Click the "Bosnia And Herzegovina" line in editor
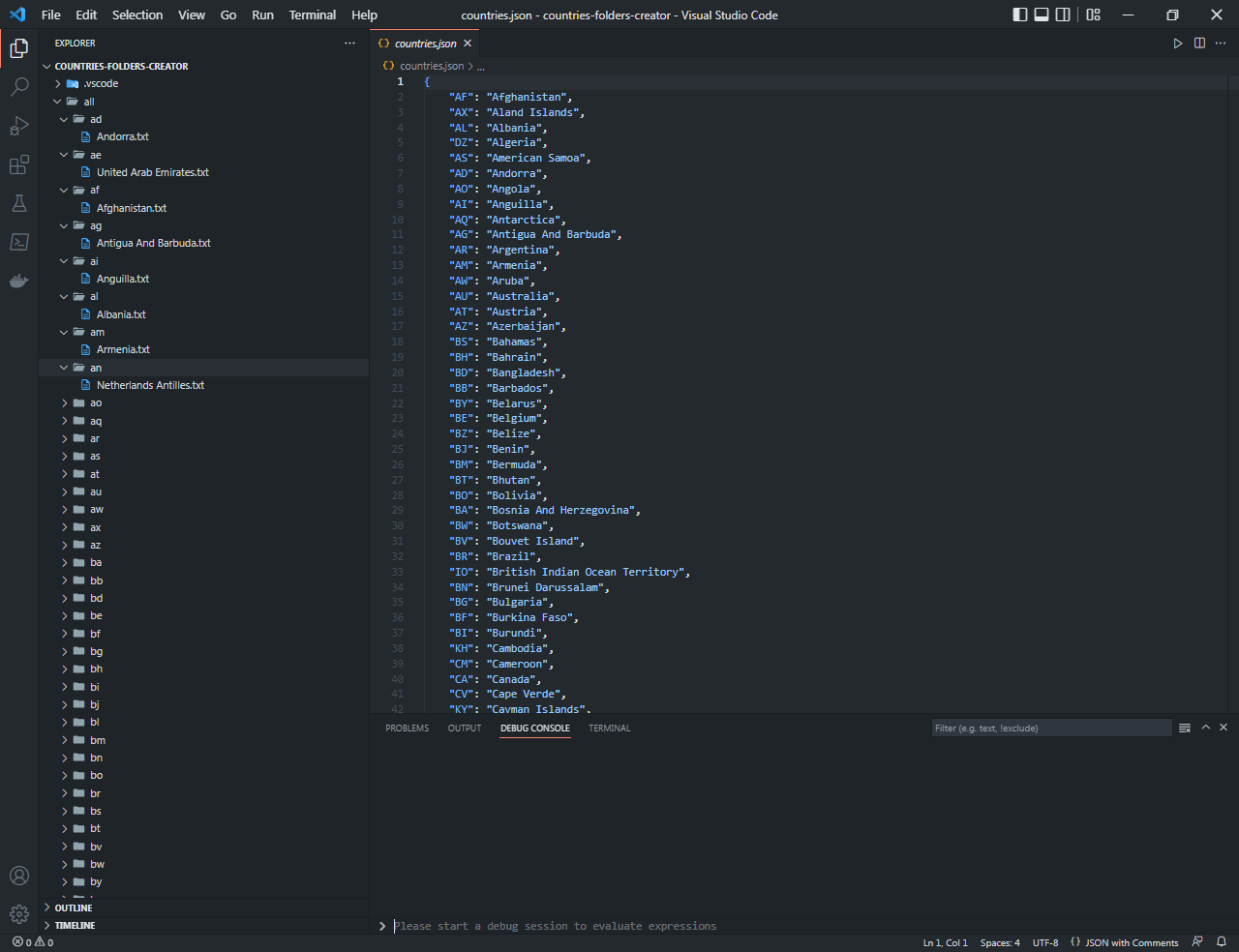This screenshot has width=1239, height=952. (545, 511)
